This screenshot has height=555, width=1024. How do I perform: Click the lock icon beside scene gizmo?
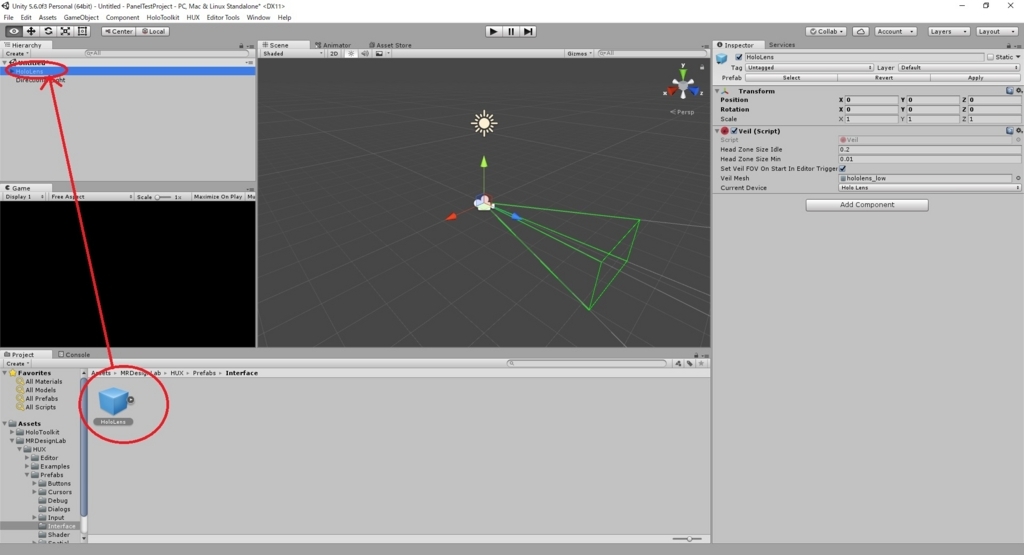click(x=702, y=67)
